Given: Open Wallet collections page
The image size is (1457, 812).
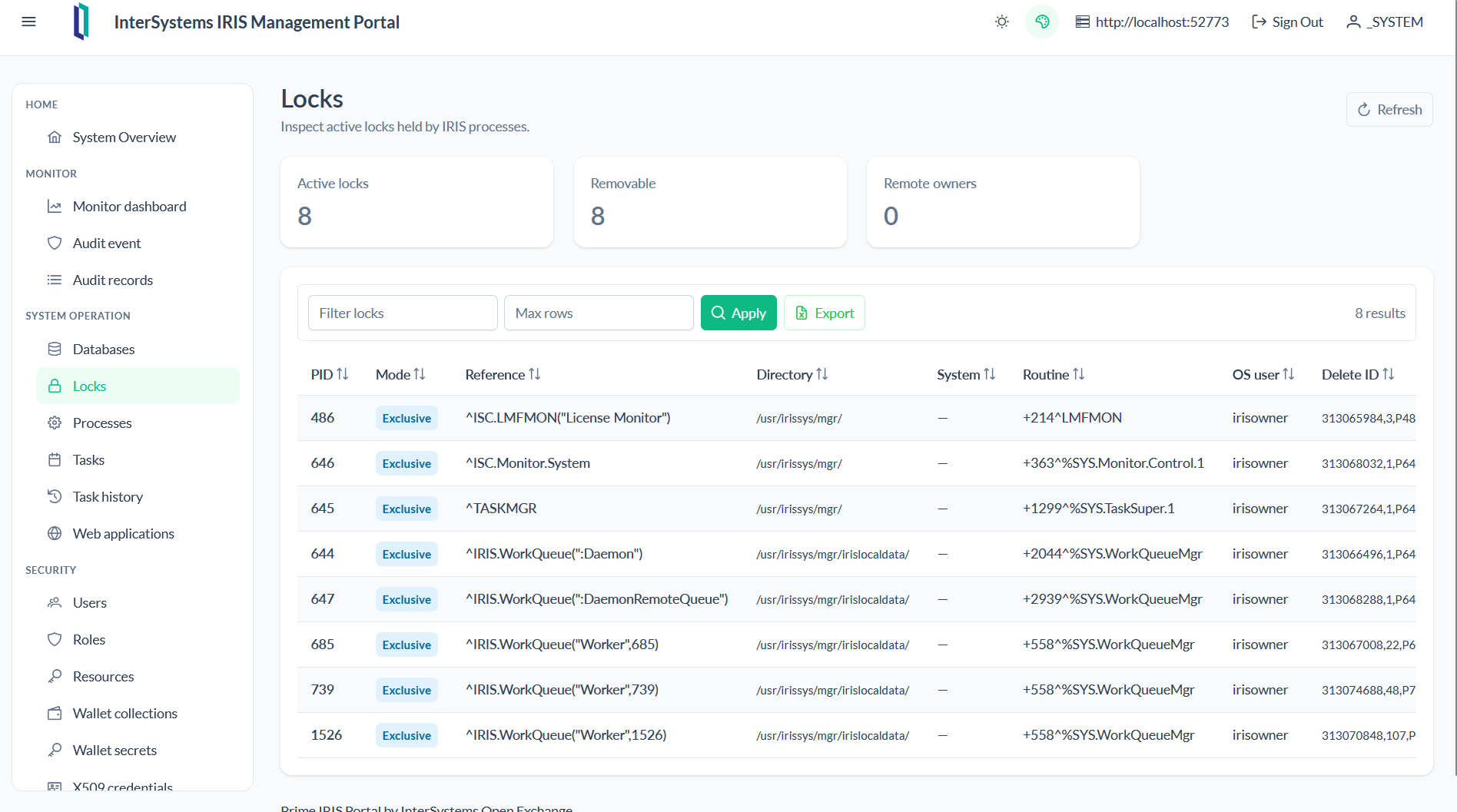Looking at the screenshot, I should (x=138, y=713).
